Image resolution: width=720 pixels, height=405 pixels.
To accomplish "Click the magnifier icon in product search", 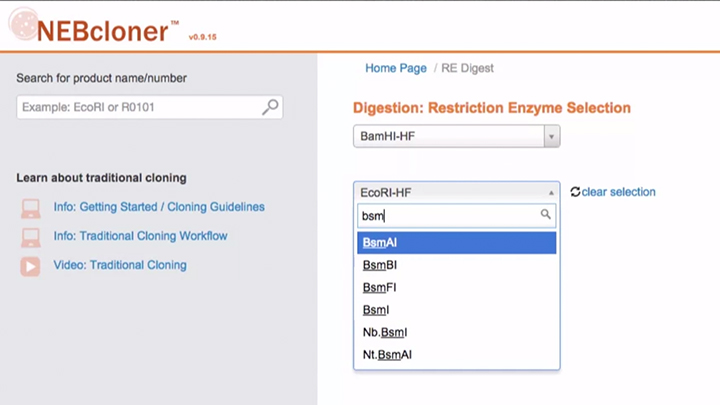I will click(x=270, y=107).
